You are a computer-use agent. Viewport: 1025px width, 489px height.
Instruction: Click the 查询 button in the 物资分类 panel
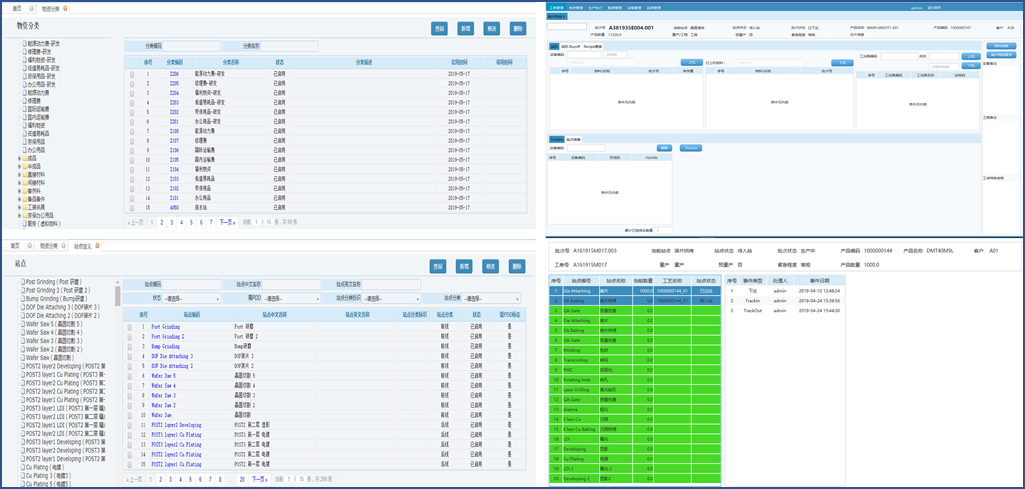[439, 29]
